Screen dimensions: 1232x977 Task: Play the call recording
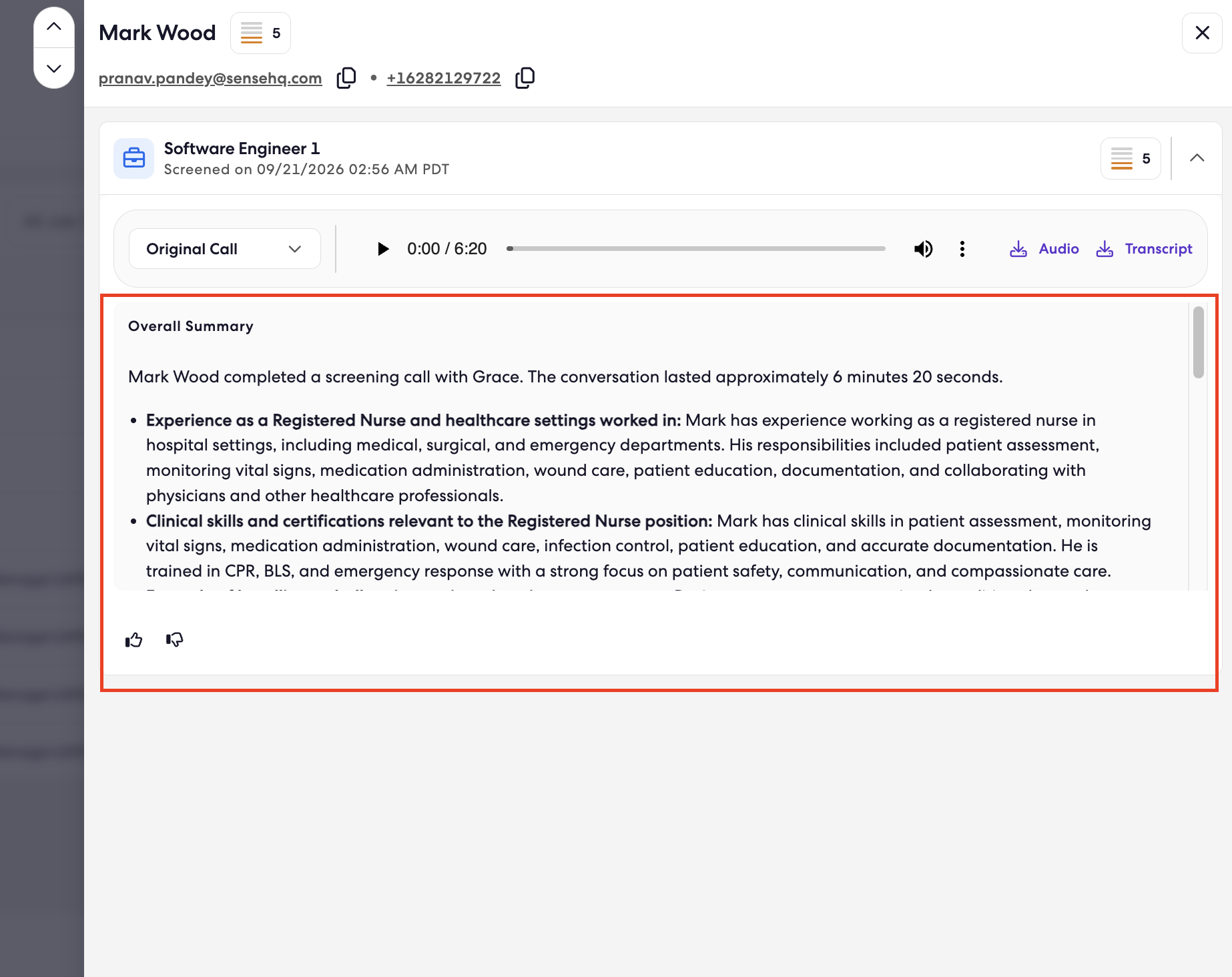382,249
